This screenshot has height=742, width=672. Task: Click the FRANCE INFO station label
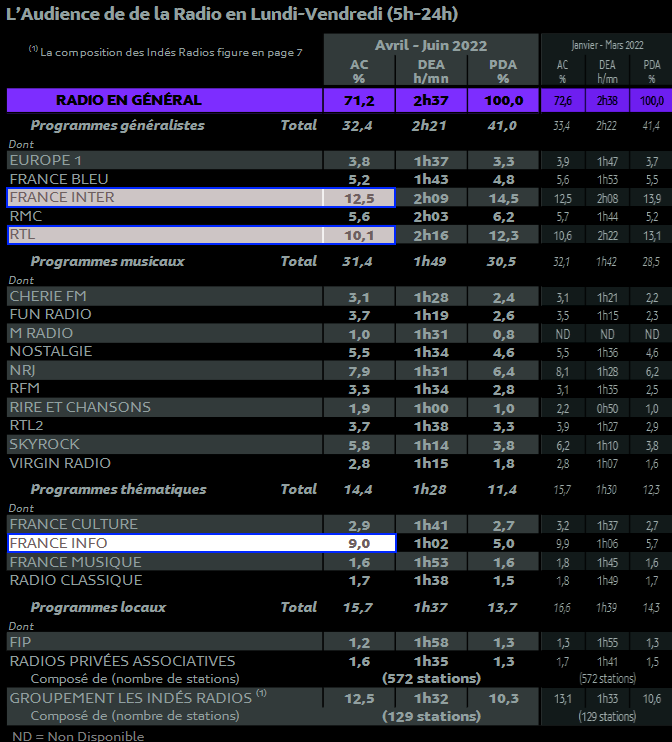pyautogui.click(x=60, y=543)
